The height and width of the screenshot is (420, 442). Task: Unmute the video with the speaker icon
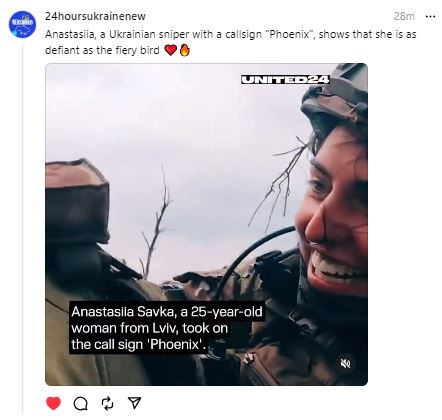[x=345, y=363]
